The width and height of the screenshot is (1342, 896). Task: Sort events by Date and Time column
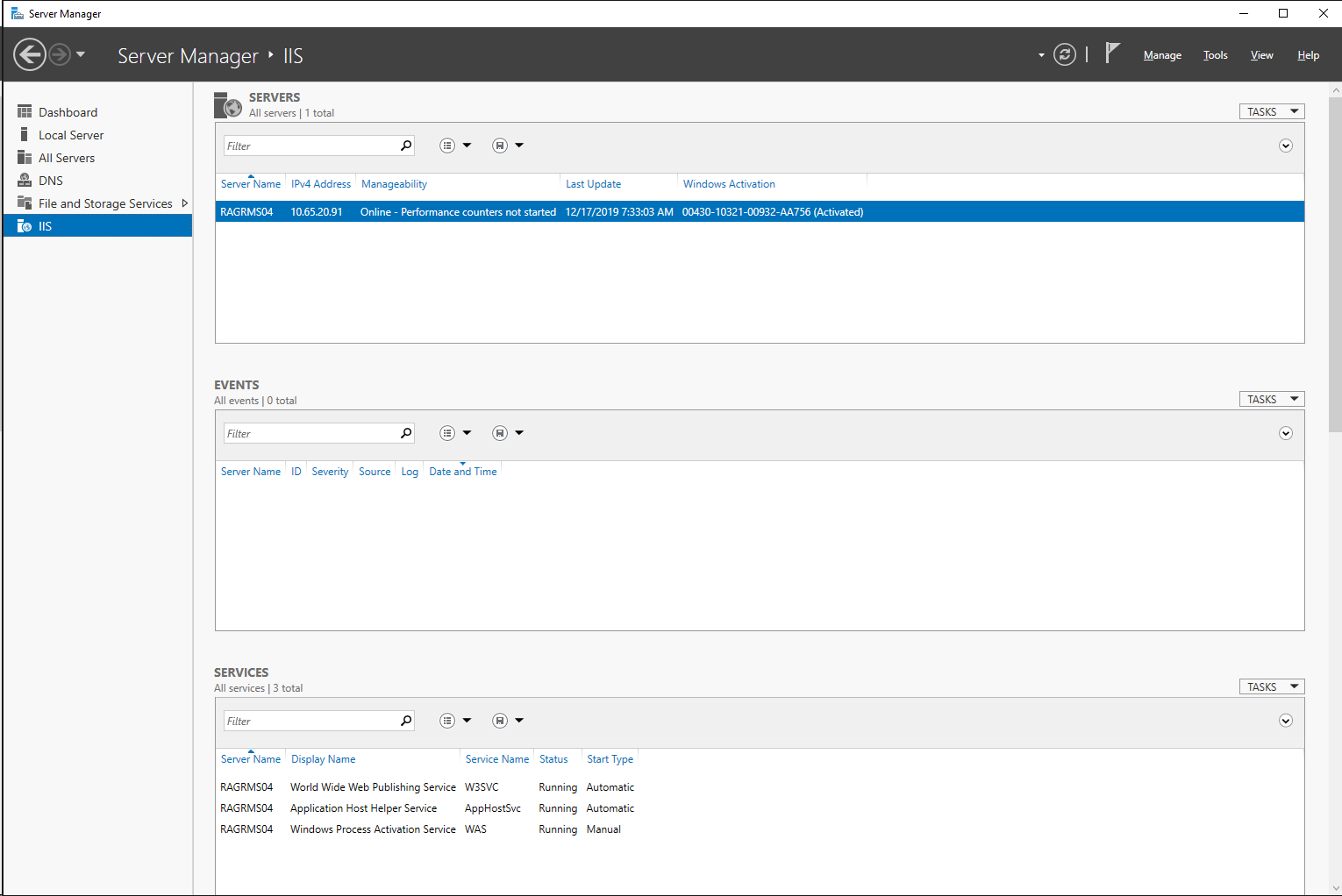[x=463, y=472]
